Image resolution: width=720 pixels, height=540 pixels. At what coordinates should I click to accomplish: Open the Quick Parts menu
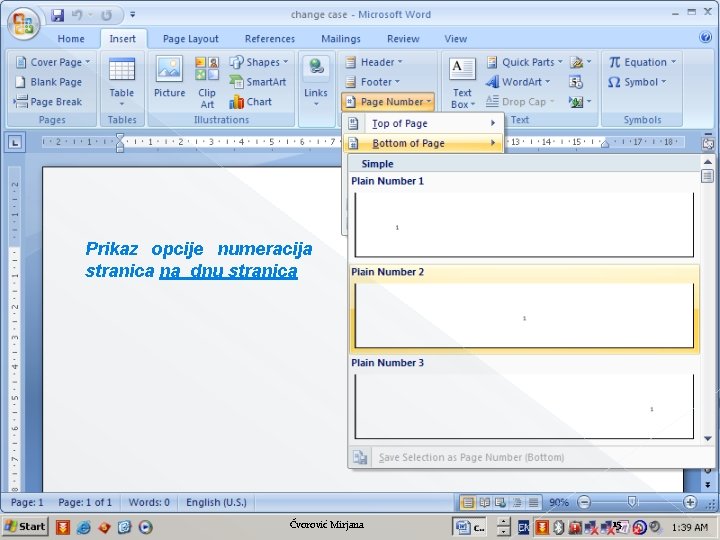[525, 62]
